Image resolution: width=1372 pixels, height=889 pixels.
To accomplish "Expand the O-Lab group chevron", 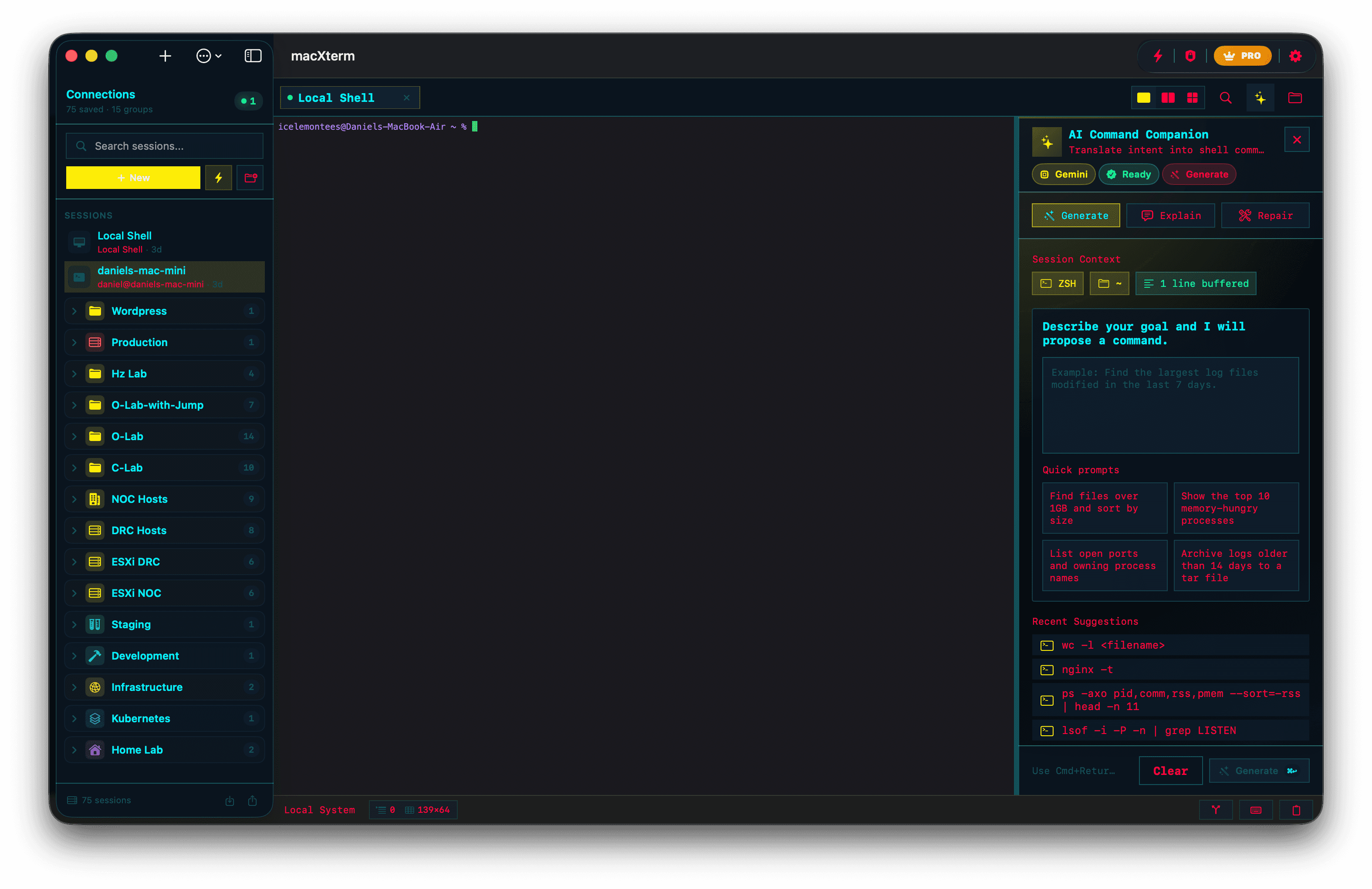I will click(x=74, y=437).
